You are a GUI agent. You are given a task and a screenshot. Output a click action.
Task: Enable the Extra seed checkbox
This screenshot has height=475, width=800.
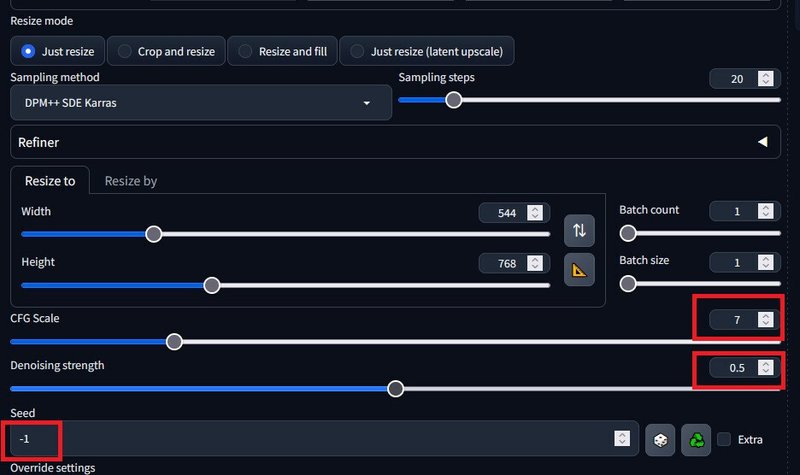[724, 439]
